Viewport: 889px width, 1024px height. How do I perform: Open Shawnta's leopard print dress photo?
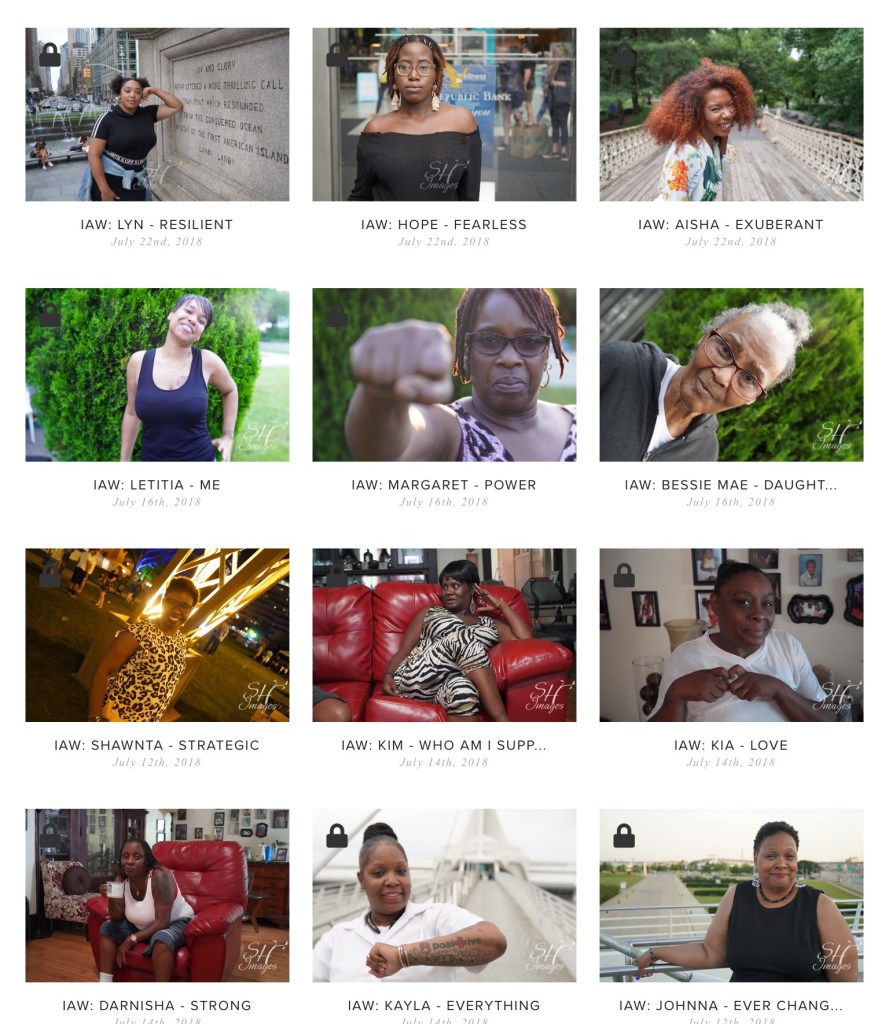[157, 635]
